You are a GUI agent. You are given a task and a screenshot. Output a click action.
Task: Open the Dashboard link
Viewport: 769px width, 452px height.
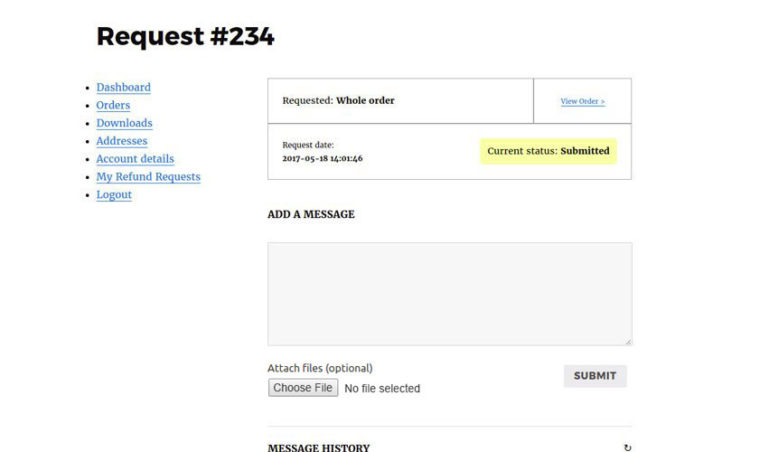(124, 87)
